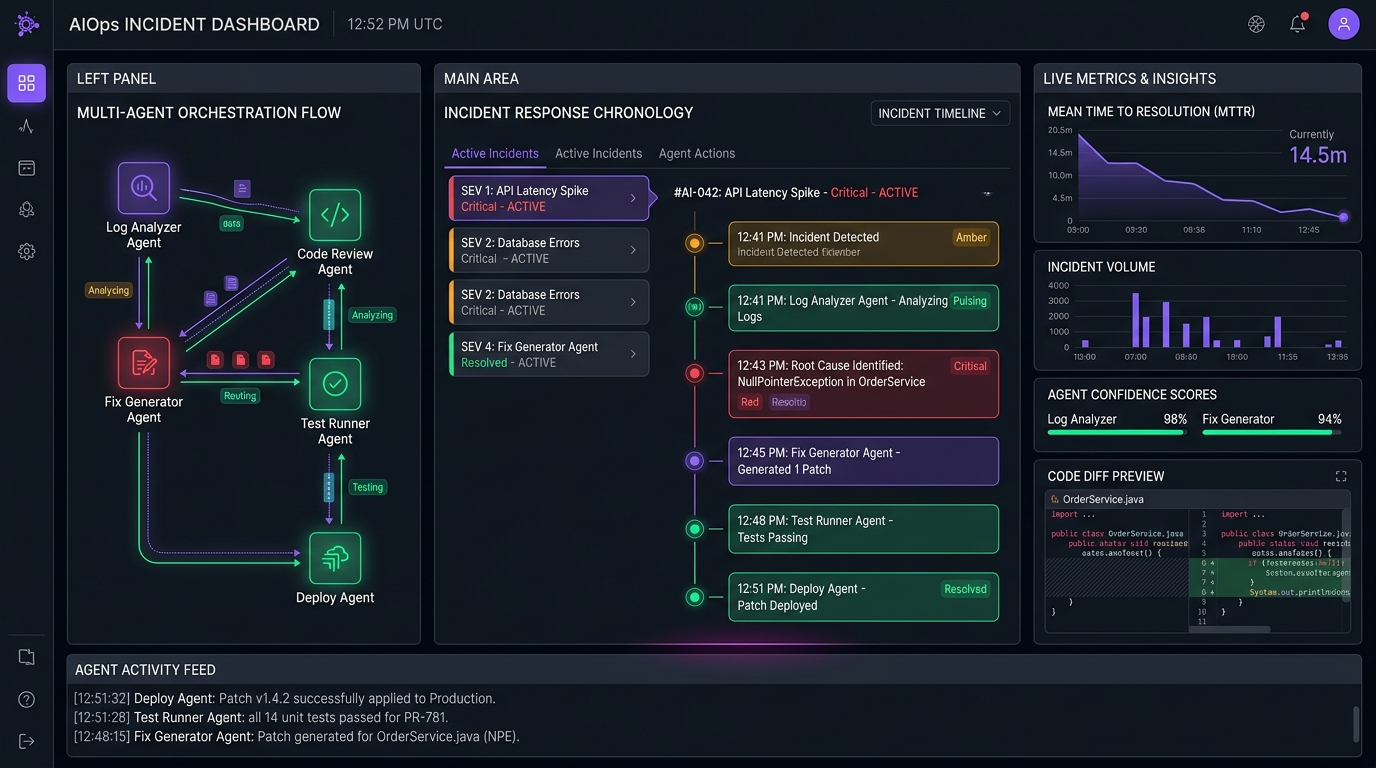
Task: Click the 12:51:28 Test Runner Agent log entry
Action: (261, 717)
